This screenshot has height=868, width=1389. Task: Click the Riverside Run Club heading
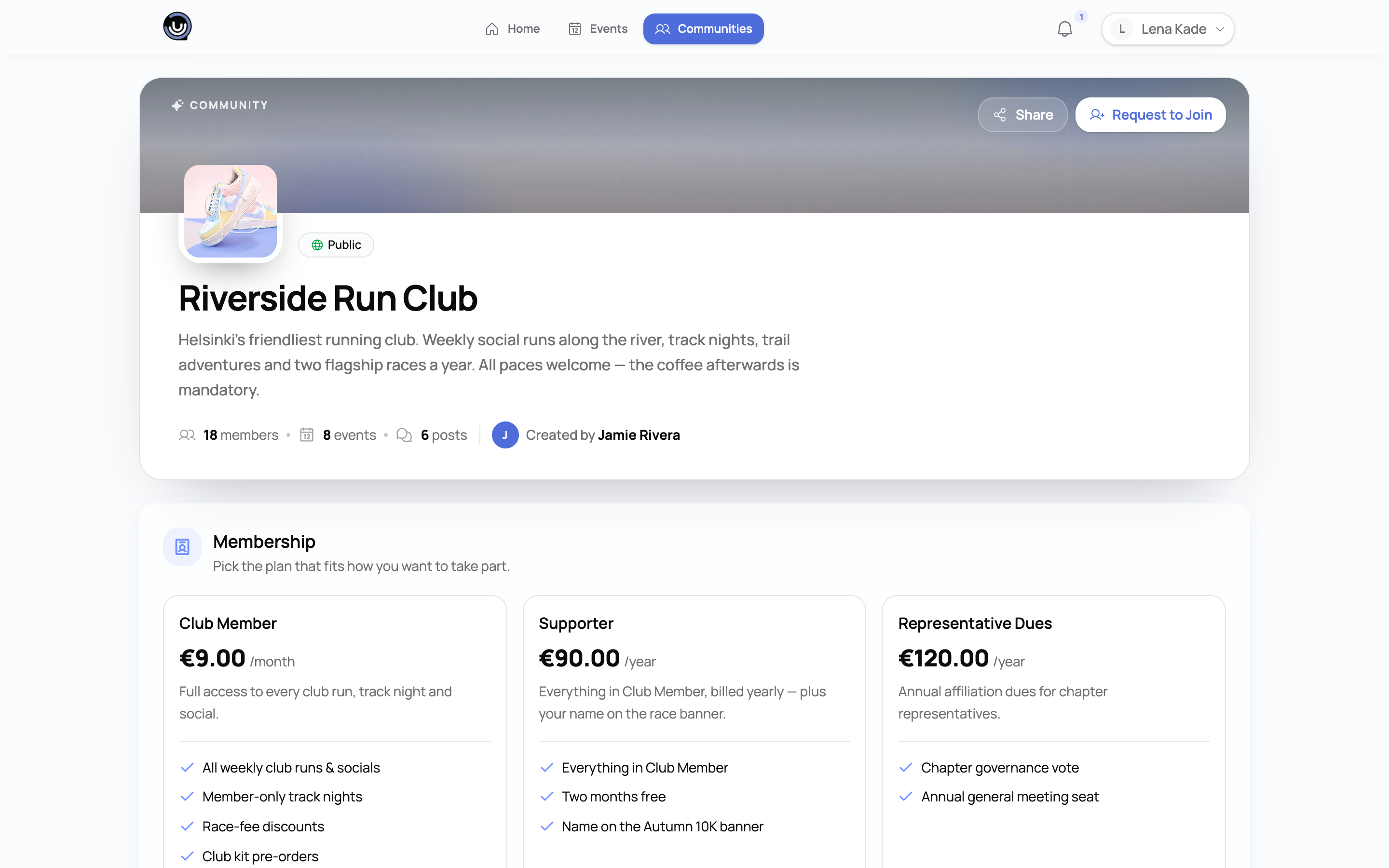click(x=328, y=298)
